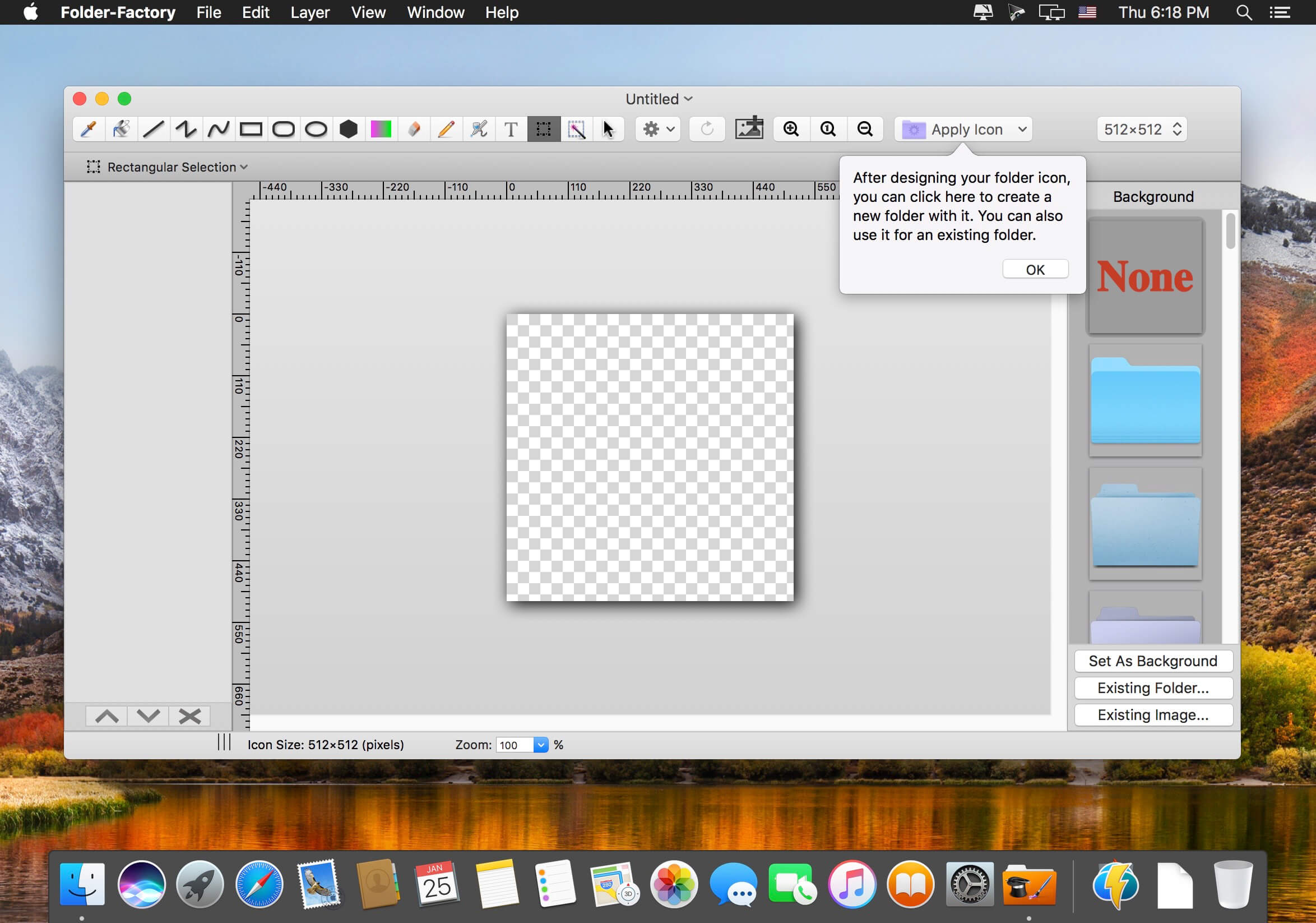Viewport: 1316px width, 923px height.
Task: Select the Text tool
Action: (x=511, y=129)
